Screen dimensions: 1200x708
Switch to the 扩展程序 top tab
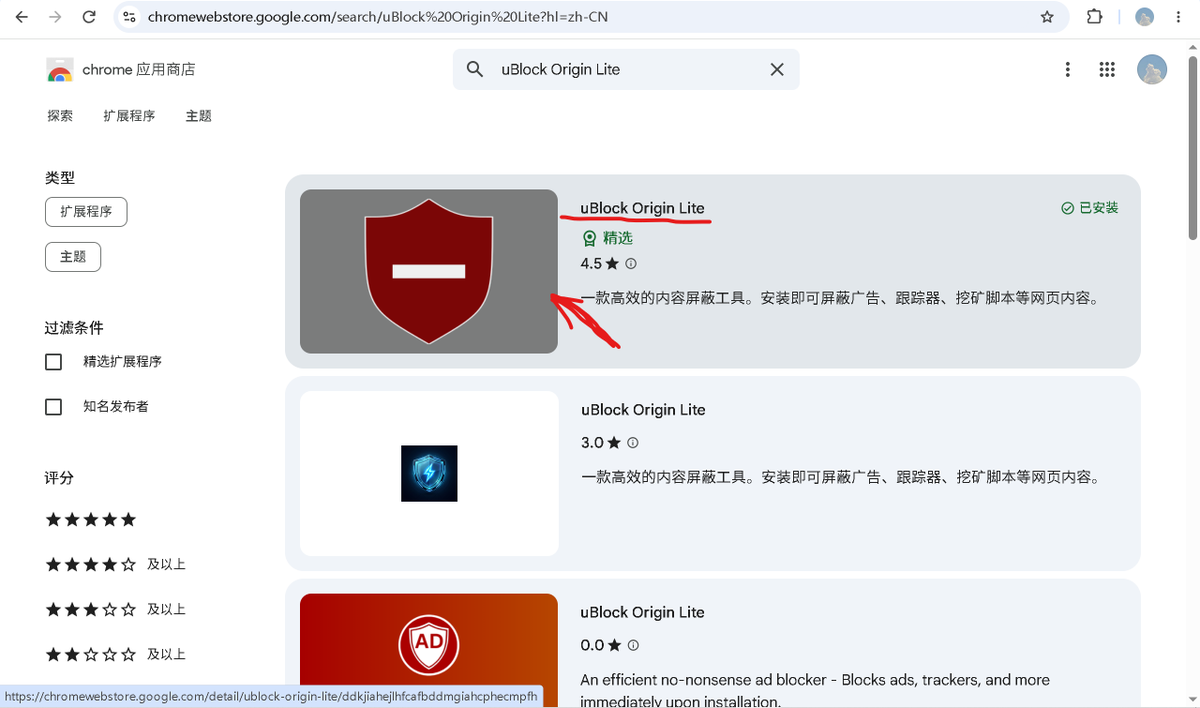point(129,116)
